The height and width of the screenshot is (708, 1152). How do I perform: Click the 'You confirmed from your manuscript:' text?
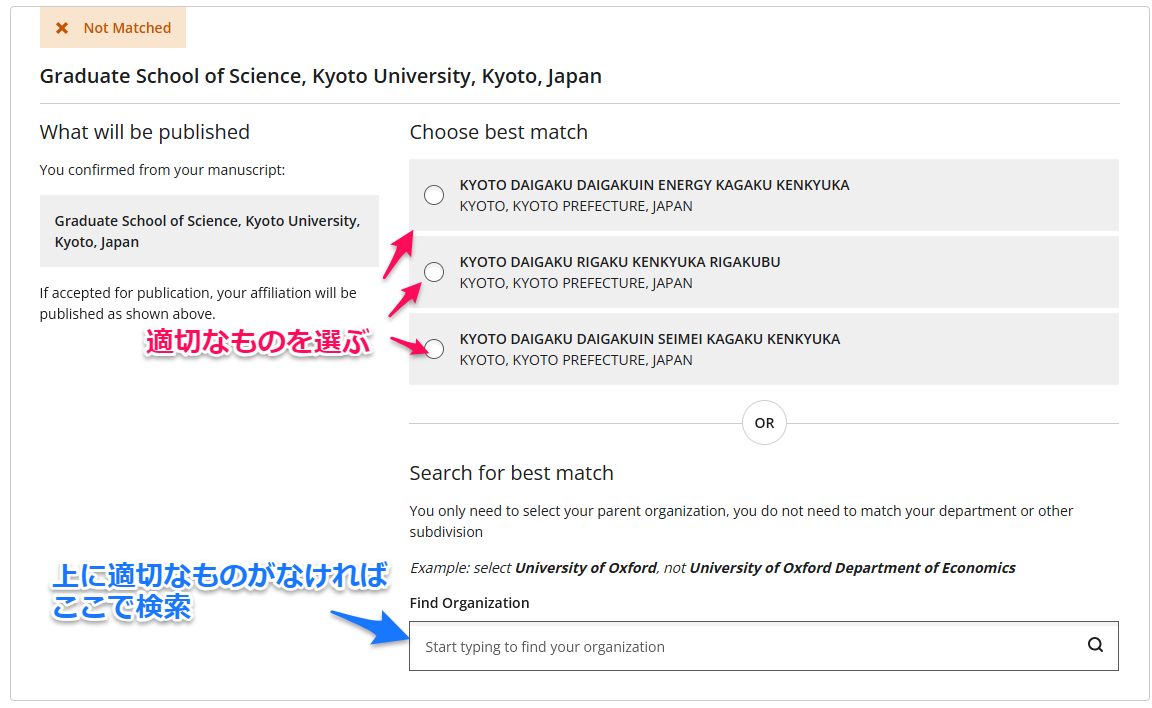(x=162, y=170)
